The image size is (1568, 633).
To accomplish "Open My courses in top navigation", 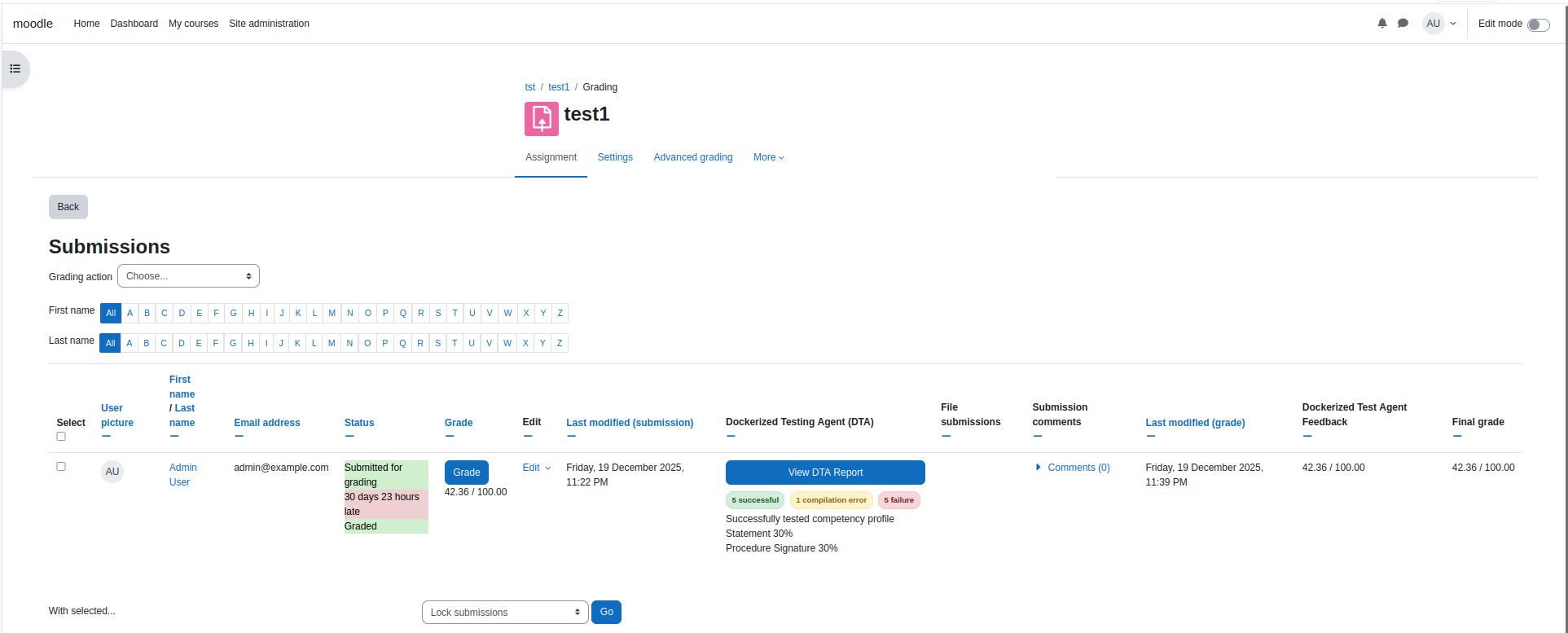I will coord(193,24).
